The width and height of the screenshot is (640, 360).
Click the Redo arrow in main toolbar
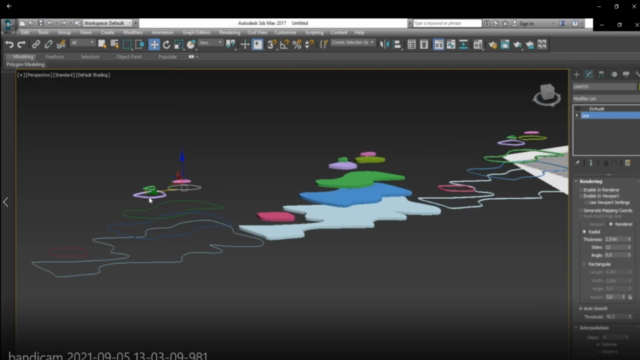(21, 44)
